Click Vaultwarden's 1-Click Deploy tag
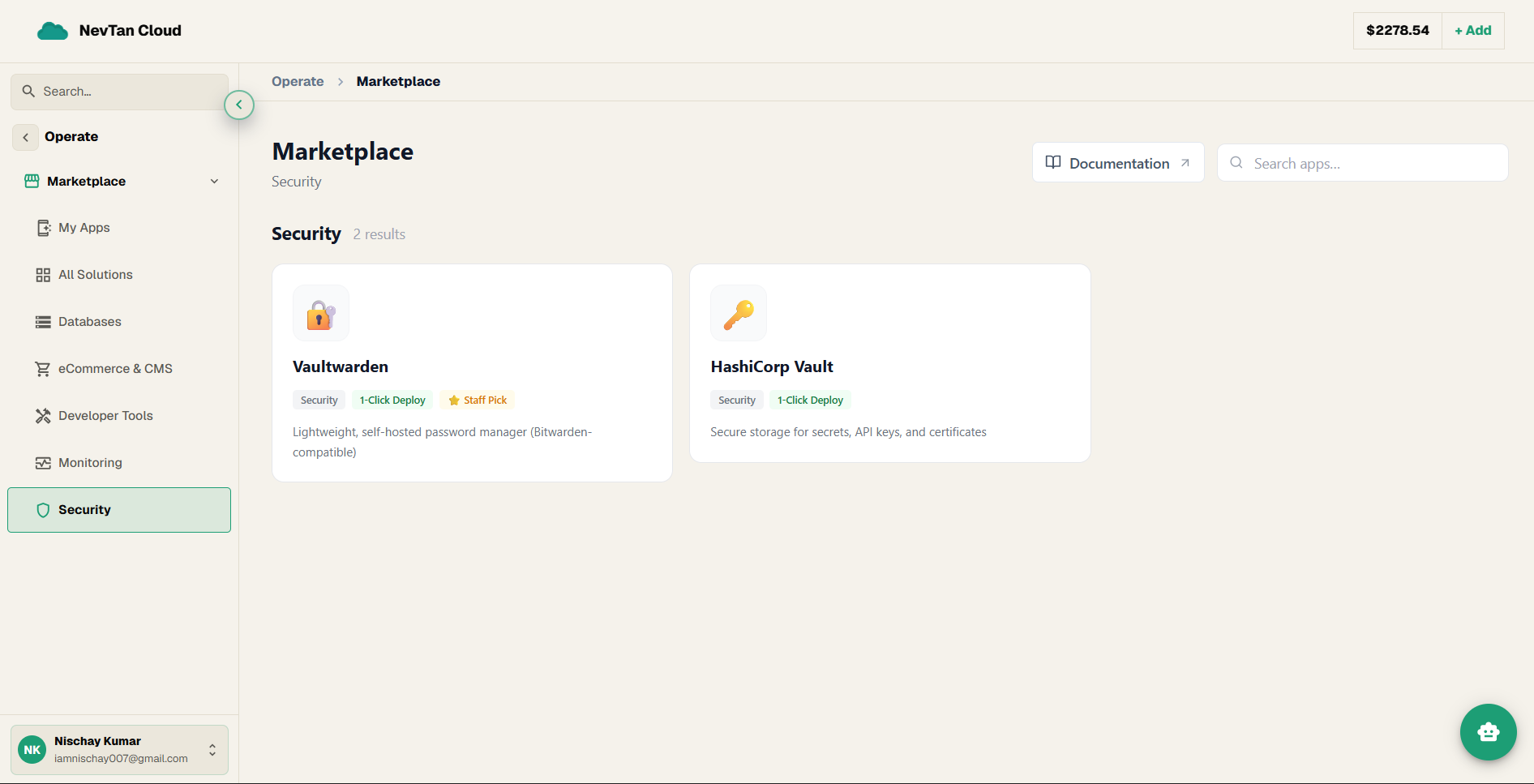 coord(392,401)
